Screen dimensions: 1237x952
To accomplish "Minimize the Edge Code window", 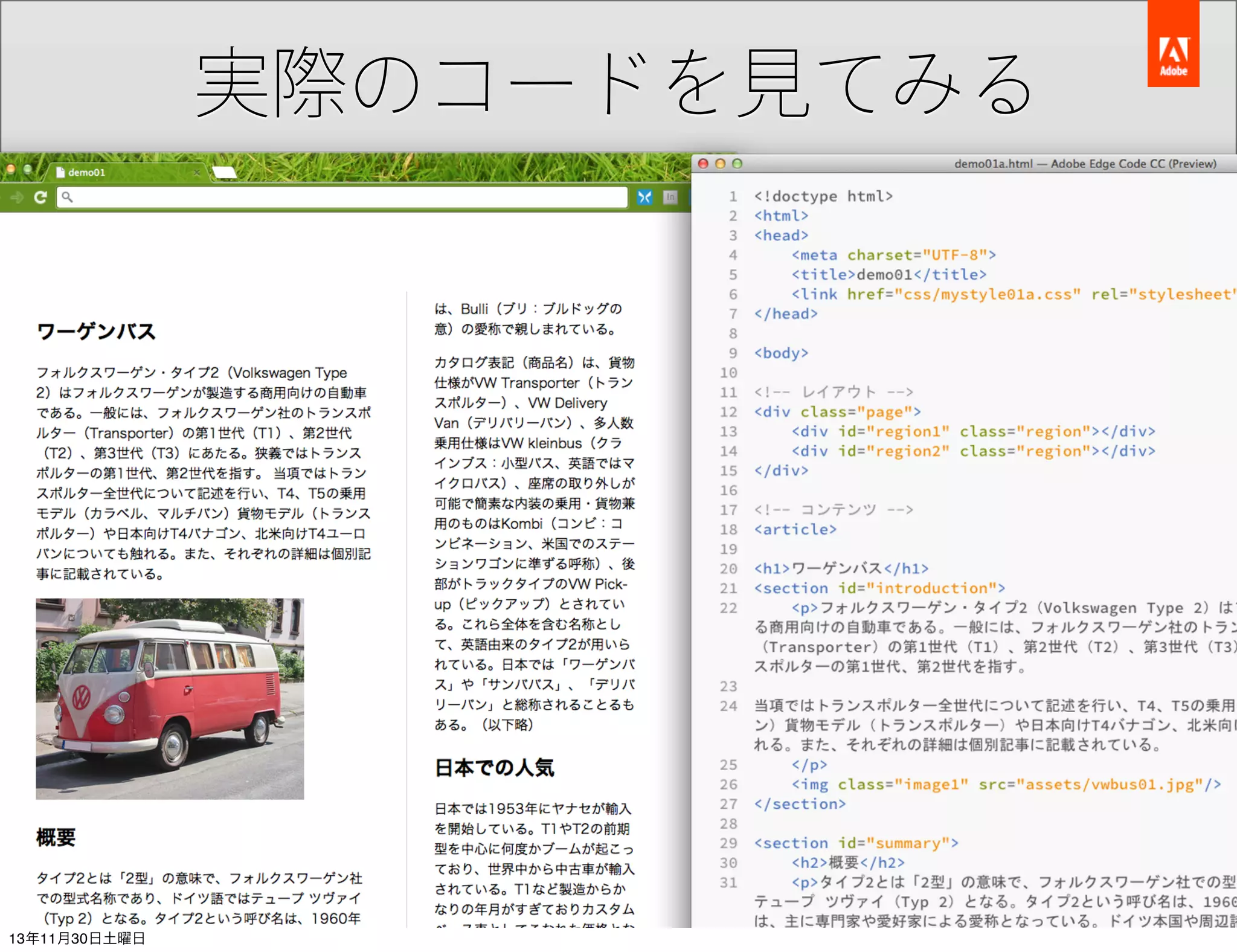I will click(720, 164).
